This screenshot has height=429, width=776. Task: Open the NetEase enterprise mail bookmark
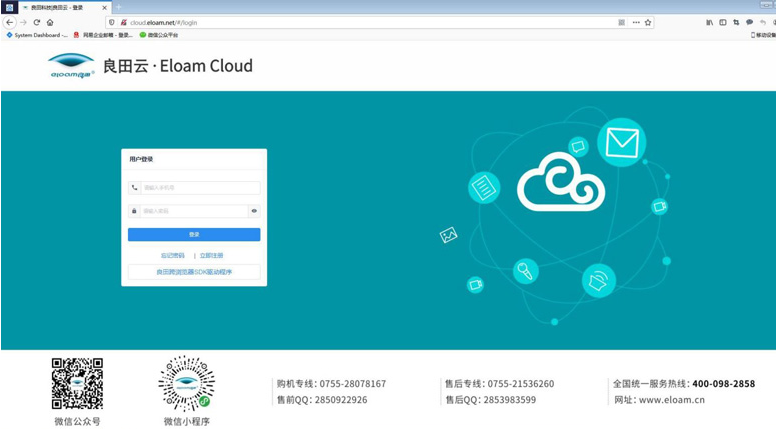tap(103, 35)
